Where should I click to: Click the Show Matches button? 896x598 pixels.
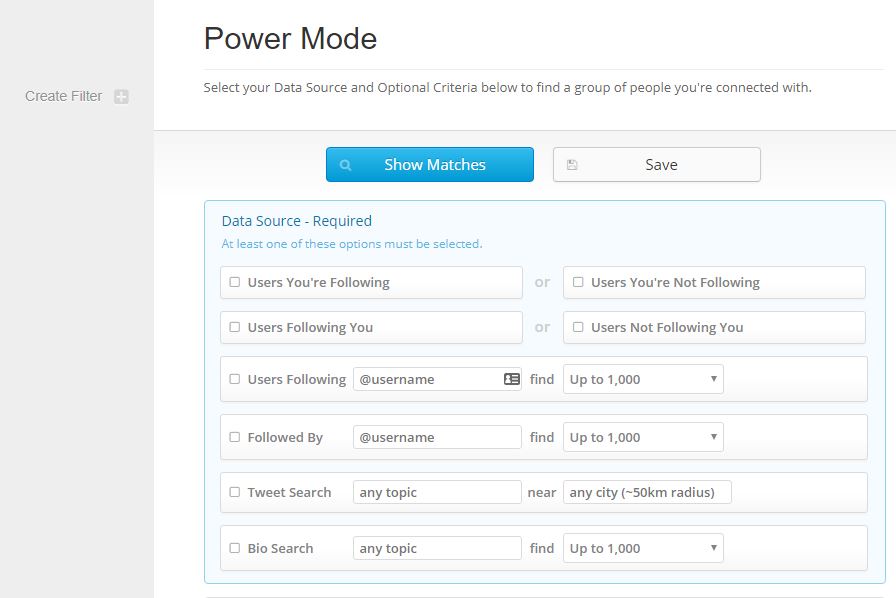430,165
